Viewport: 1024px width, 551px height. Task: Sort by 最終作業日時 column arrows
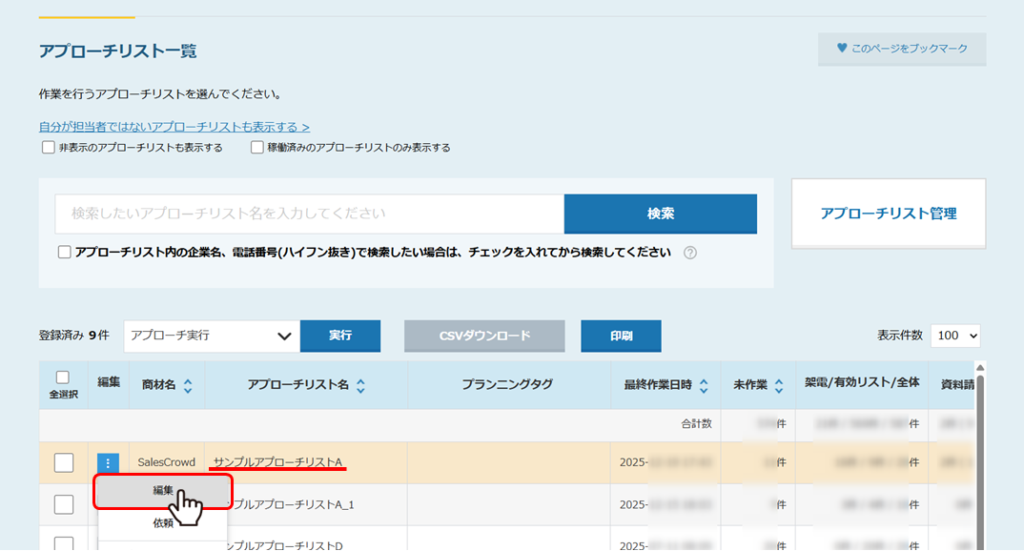[704, 386]
